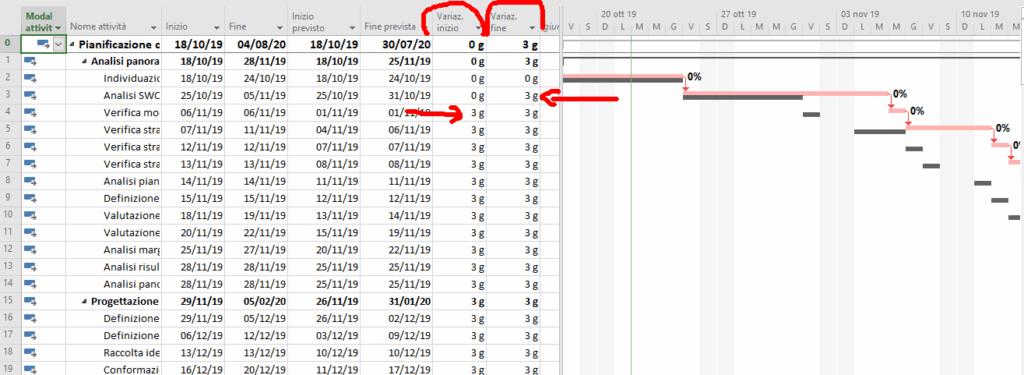Click the task mode icon for Analisi risul row
The height and width of the screenshot is (375, 1024).
point(30,267)
